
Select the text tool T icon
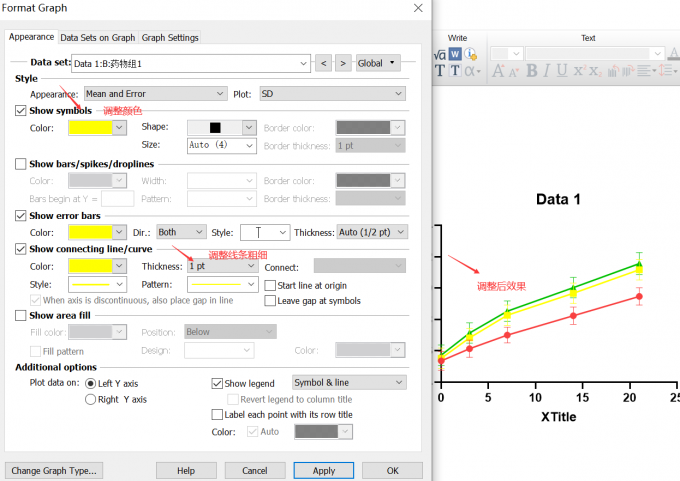[439, 71]
